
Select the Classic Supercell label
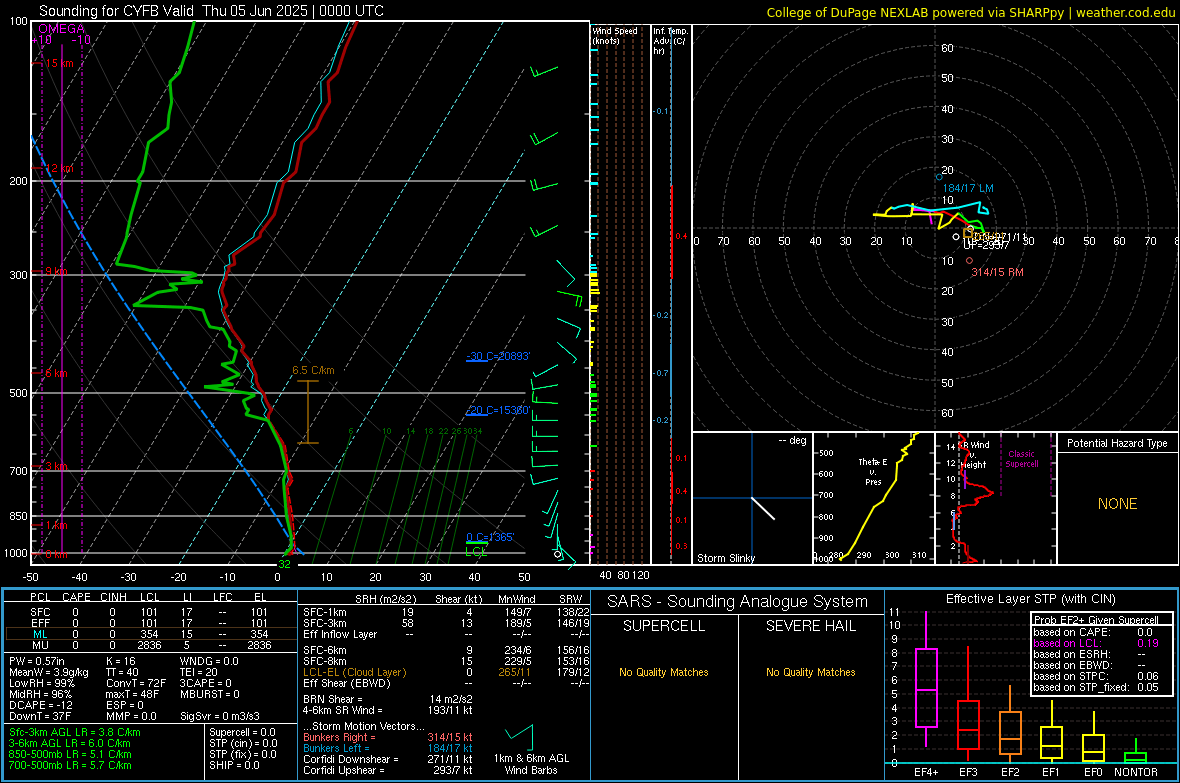[1021, 459]
